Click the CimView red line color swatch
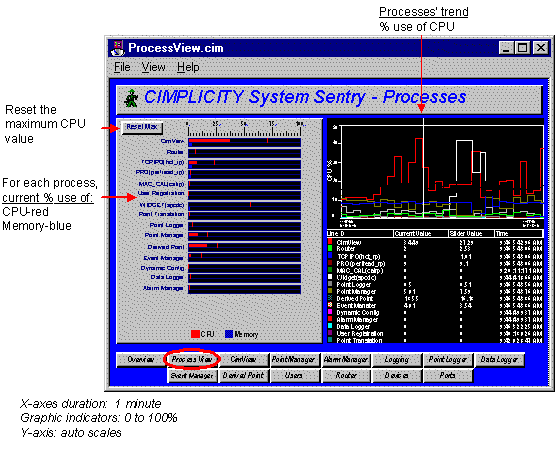Image resolution: width=557 pixels, height=455 pixels. tap(330, 242)
